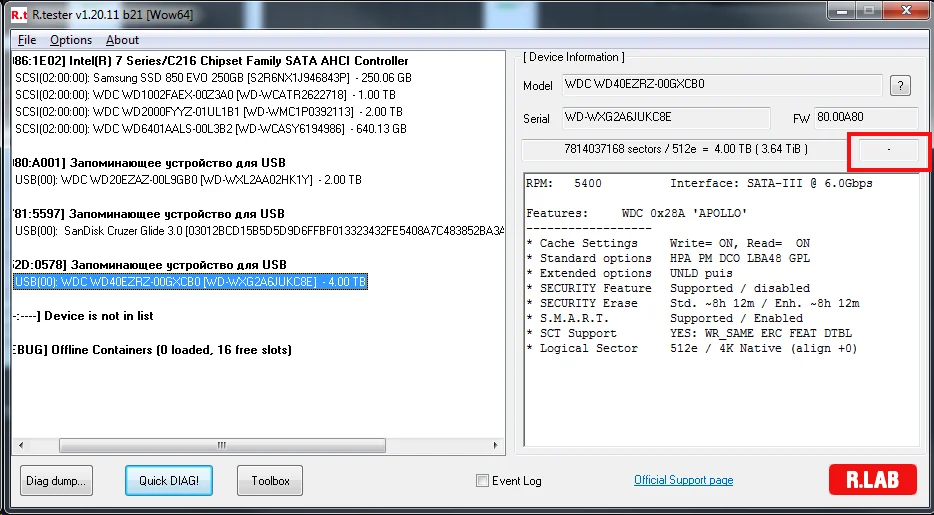Select the WDC WD6401AALS 640.13 GB drive
Image resolution: width=934 pixels, height=515 pixels.
click(211, 129)
